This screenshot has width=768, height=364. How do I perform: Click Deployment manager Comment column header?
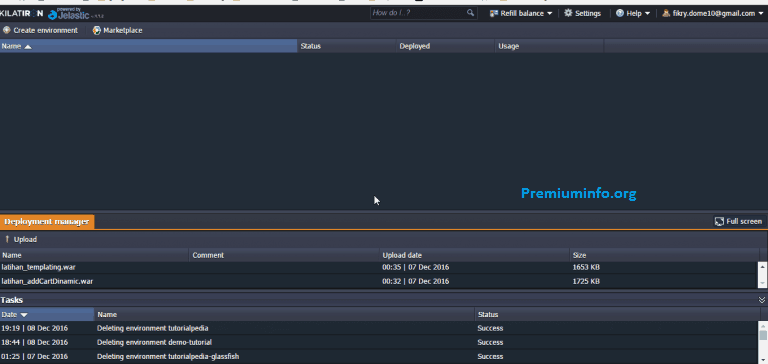click(285, 255)
